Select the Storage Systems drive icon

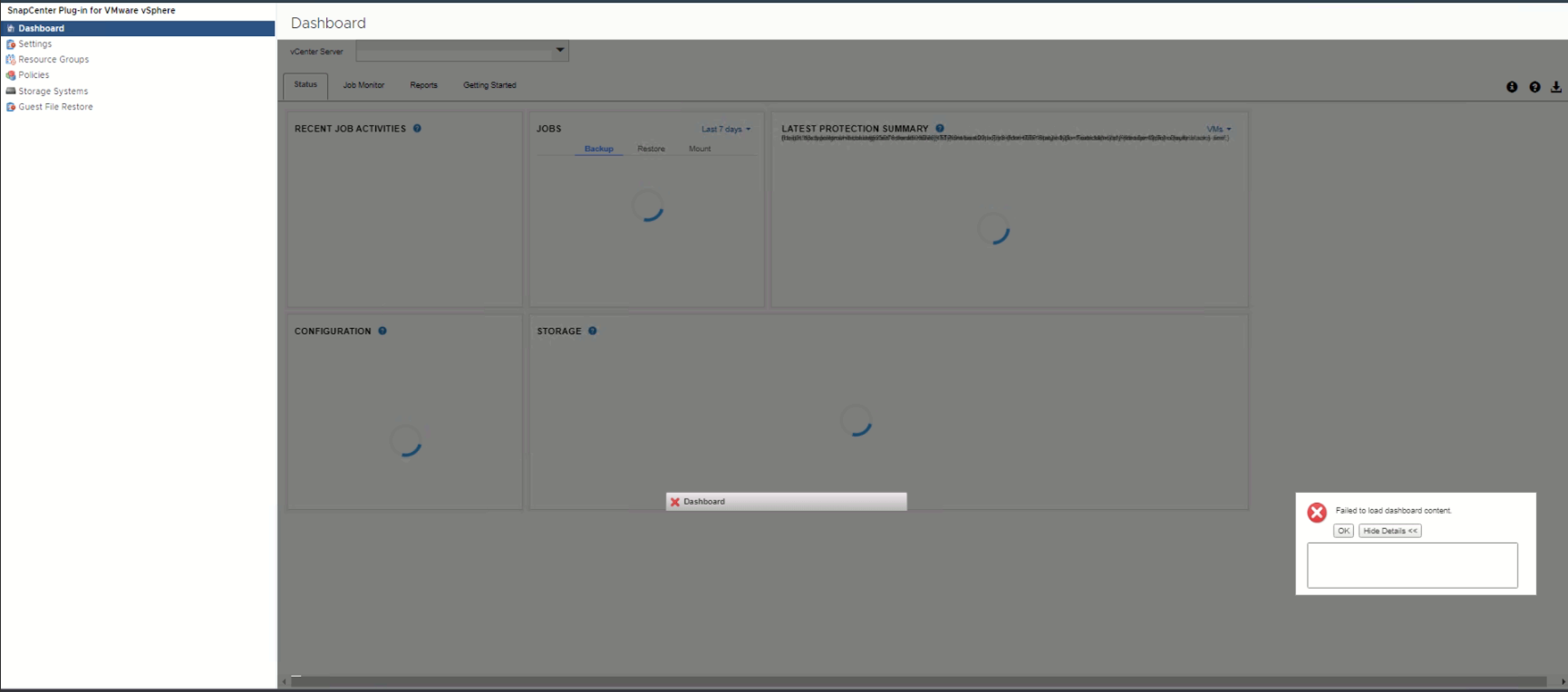point(11,91)
